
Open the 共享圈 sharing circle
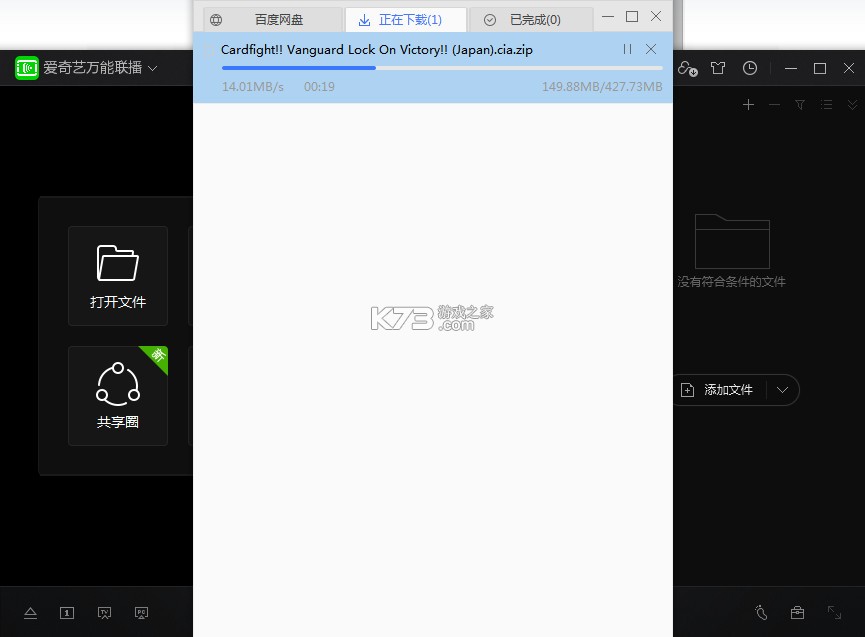pyautogui.click(x=118, y=396)
